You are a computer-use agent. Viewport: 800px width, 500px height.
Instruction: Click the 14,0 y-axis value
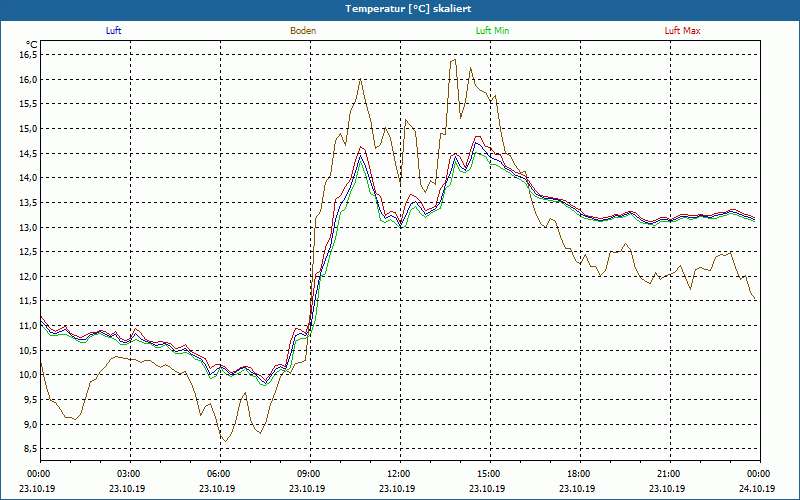(x=29, y=178)
